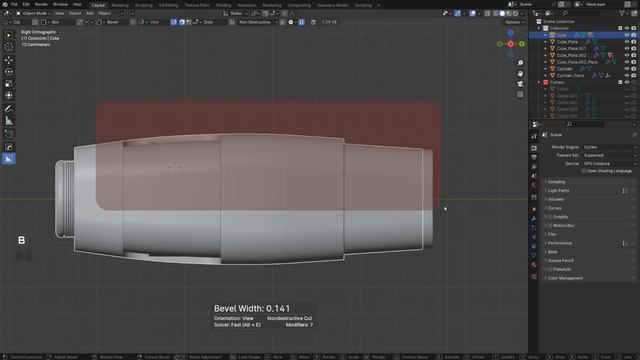Open the Device GPU Compute dropdown
The image size is (640, 360).
click(609, 164)
